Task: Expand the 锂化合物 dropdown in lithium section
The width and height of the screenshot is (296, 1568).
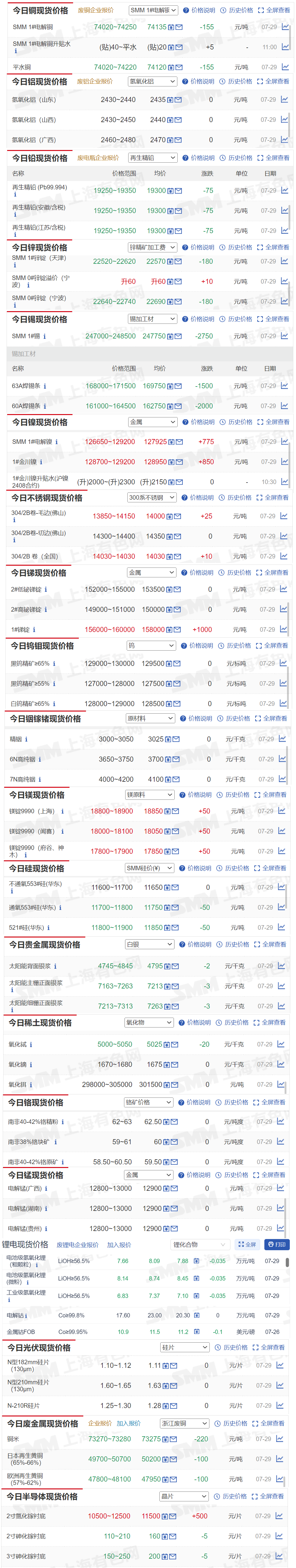Action: click(x=200, y=1245)
